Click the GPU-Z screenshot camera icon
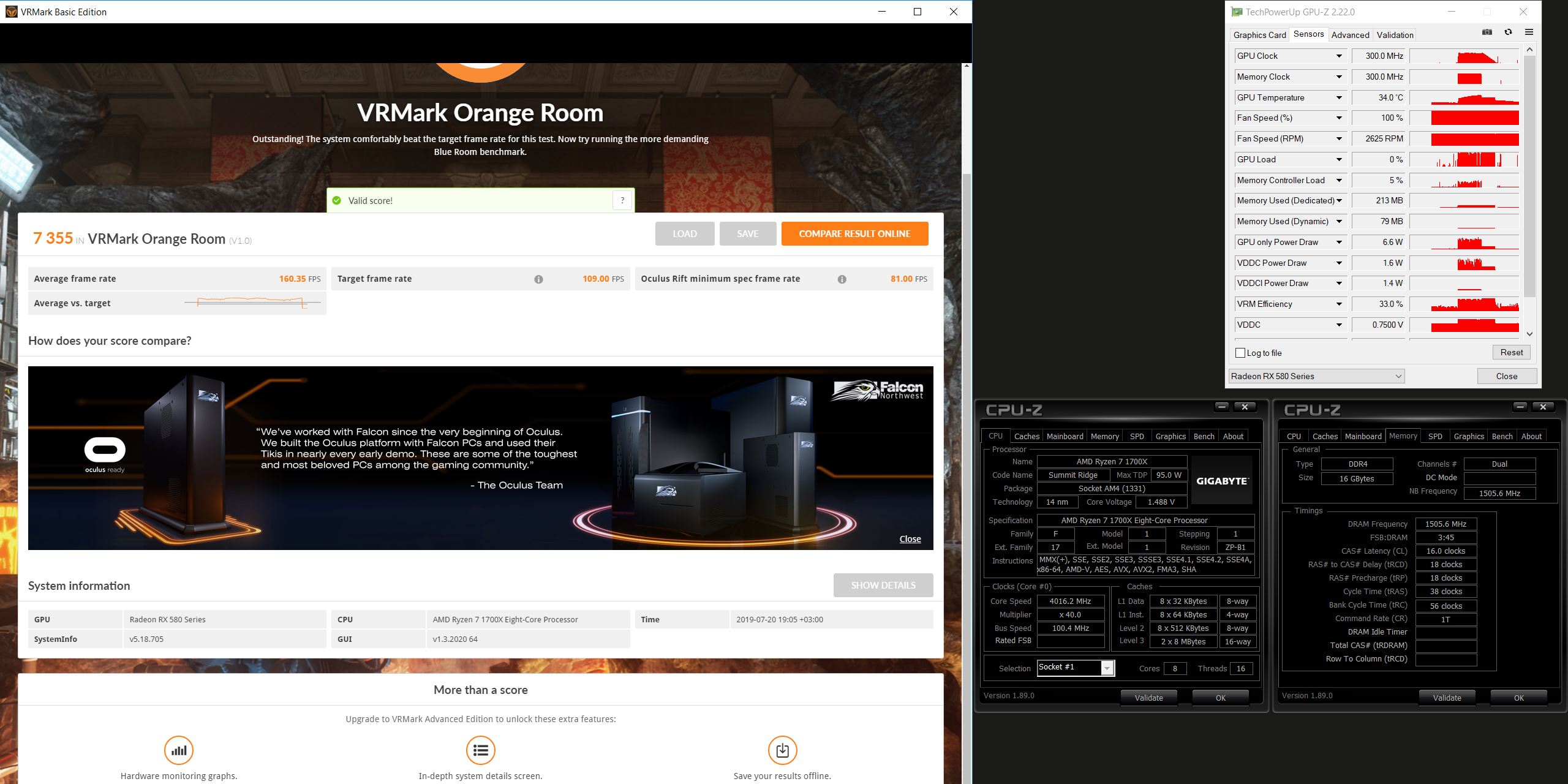 coord(1487,32)
